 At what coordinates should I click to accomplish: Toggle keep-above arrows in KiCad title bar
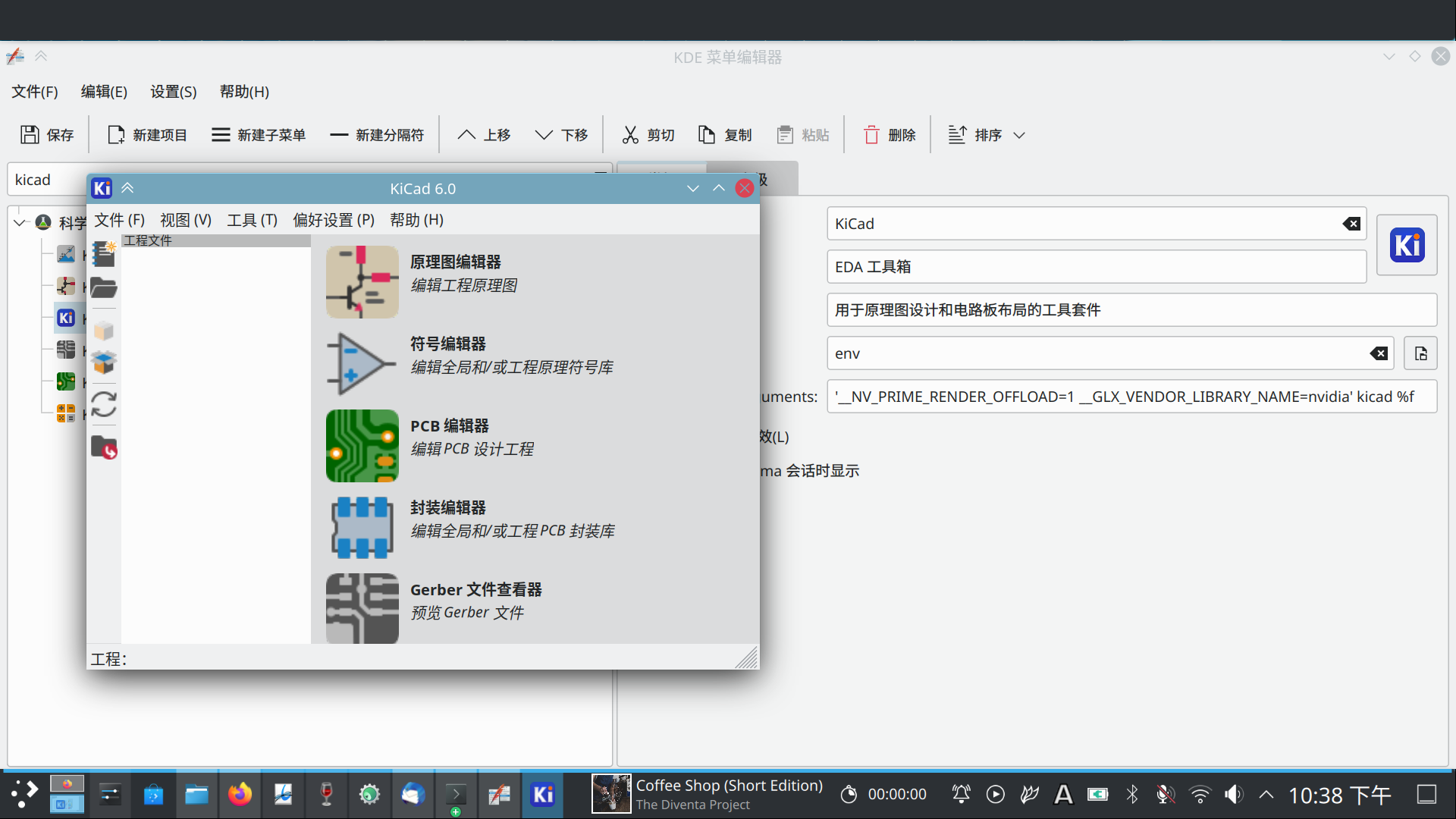[x=127, y=188]
